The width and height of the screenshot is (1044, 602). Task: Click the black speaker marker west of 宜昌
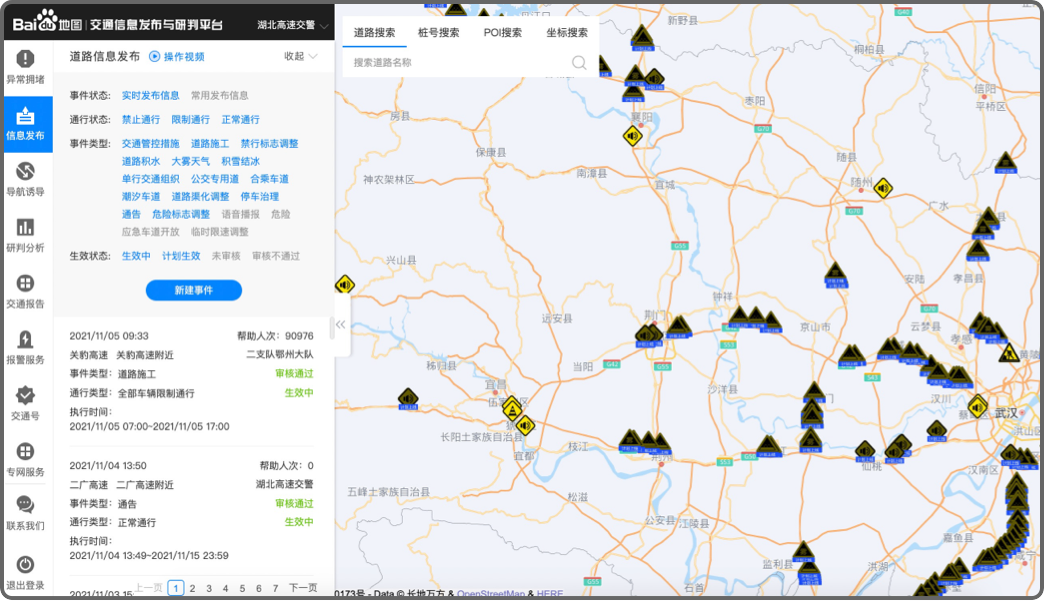(x=408, y=399)
